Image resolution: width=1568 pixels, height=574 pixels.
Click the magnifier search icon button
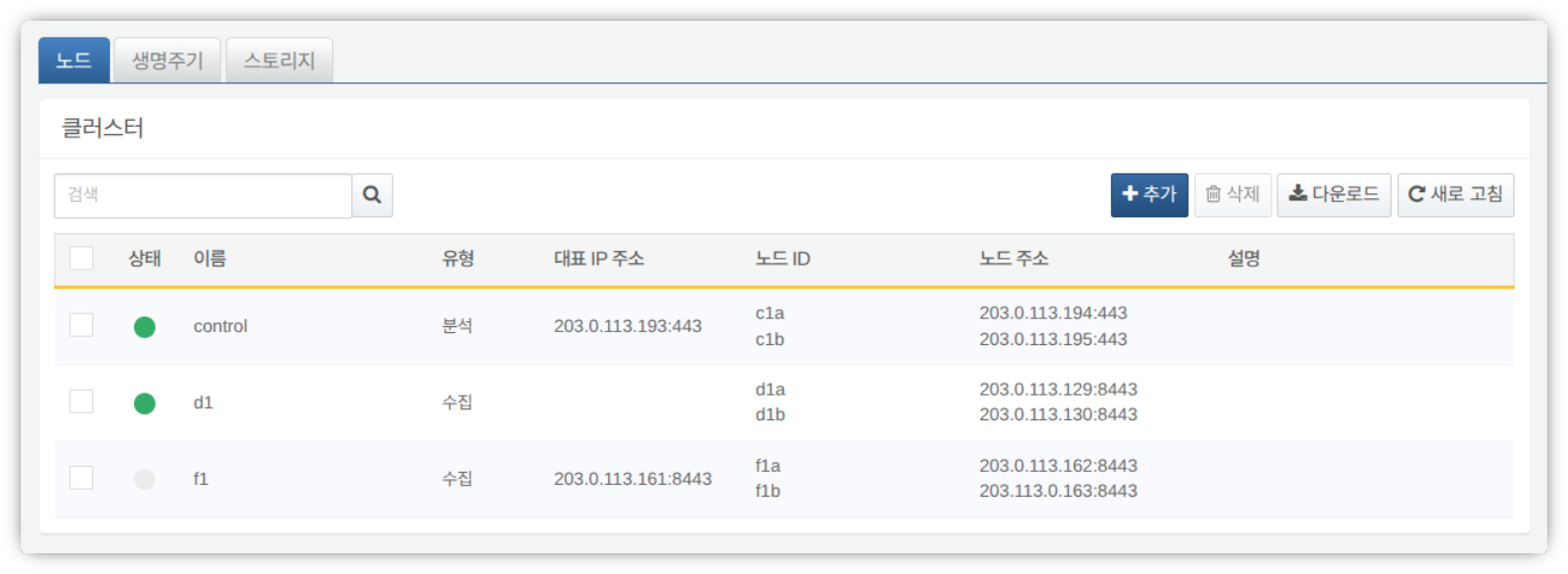tap(372, 195)
